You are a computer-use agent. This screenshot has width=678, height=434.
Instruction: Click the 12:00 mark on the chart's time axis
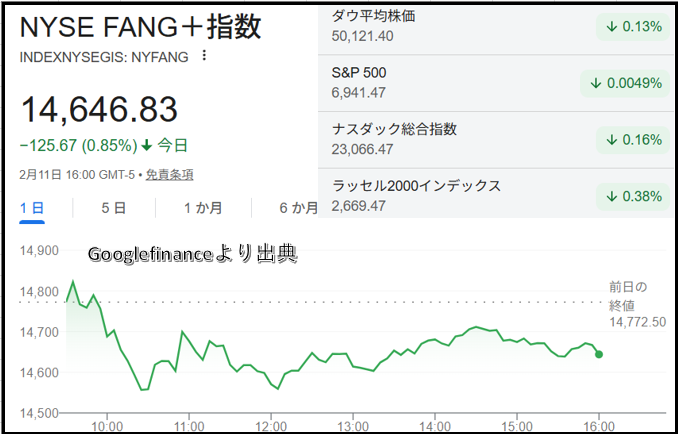(x=271, y=425)
